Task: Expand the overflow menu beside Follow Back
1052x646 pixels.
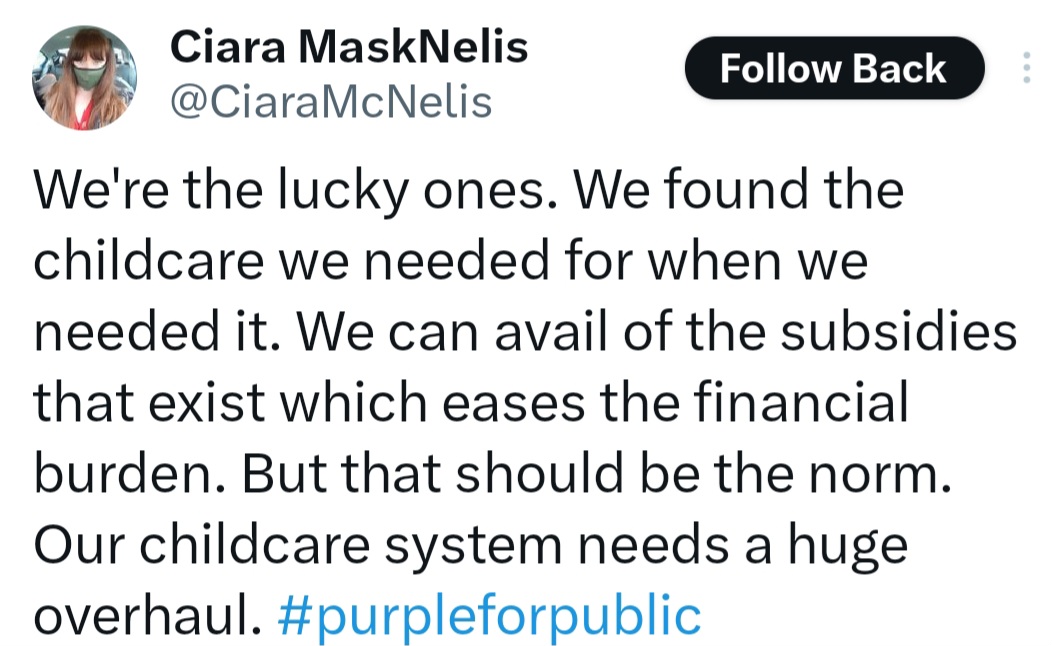Action: [x=1026, y=67]
